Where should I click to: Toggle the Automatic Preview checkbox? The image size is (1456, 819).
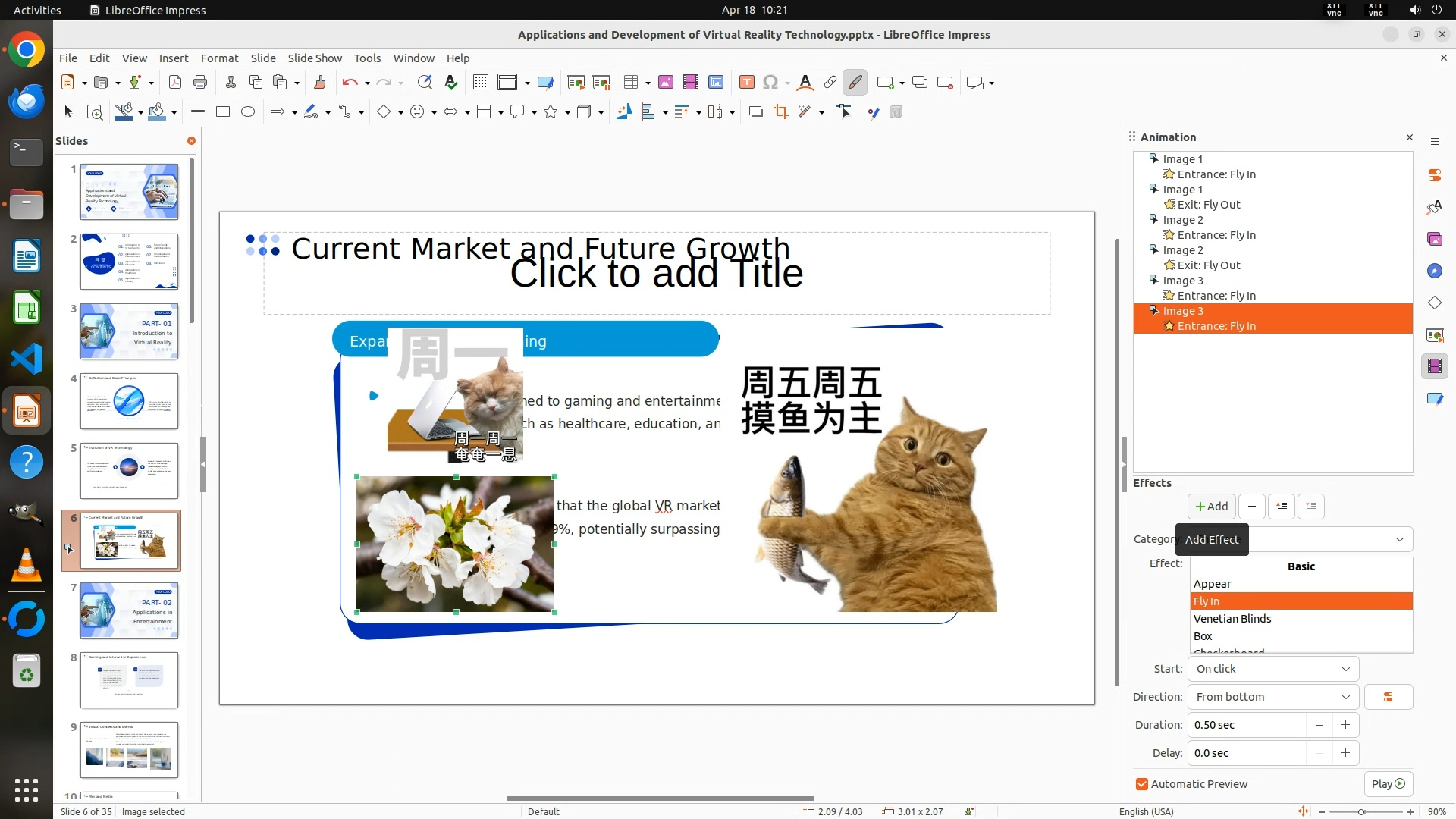coord(1142,784)
